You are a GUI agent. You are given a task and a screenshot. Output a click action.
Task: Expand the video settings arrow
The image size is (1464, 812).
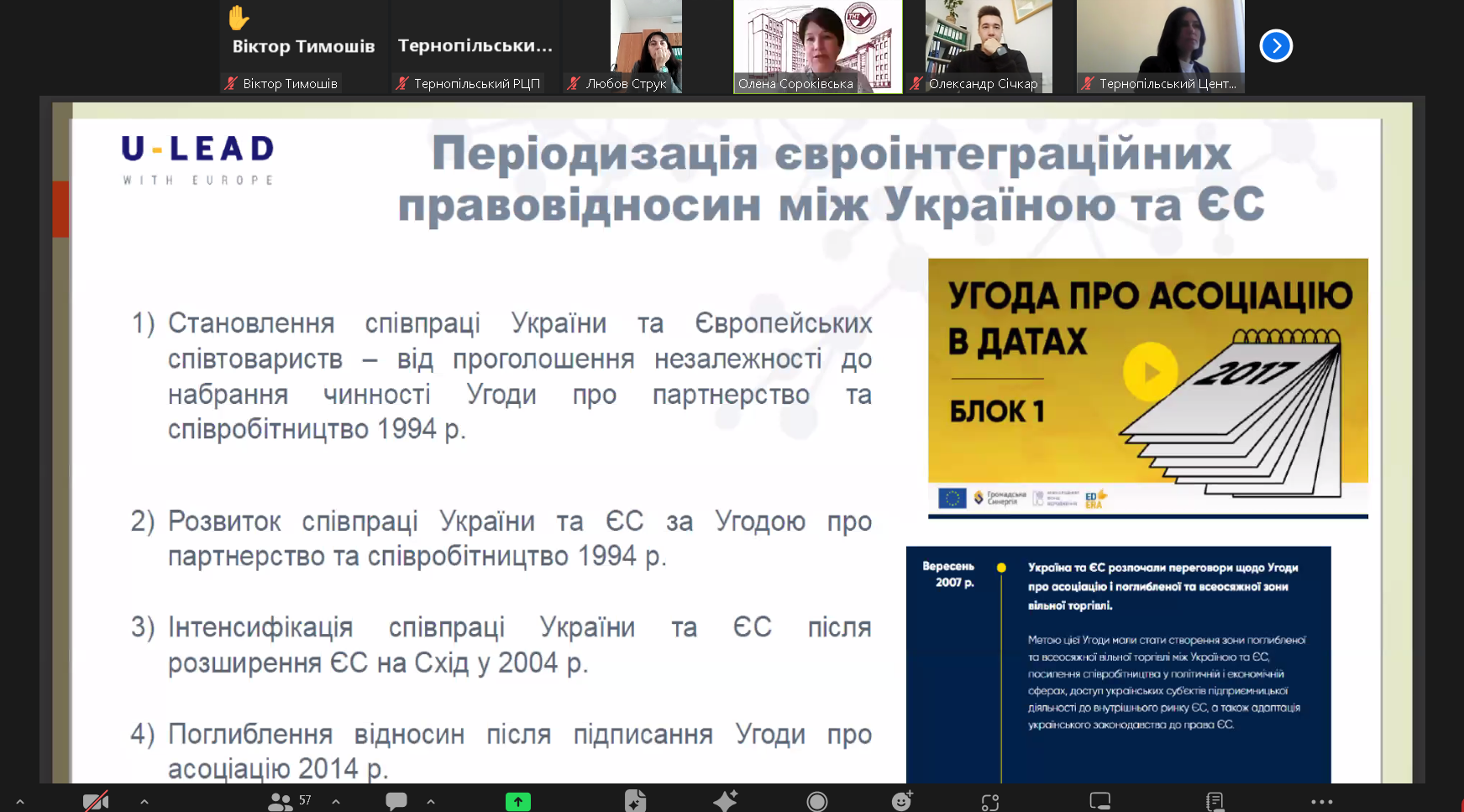click(144, 801)
